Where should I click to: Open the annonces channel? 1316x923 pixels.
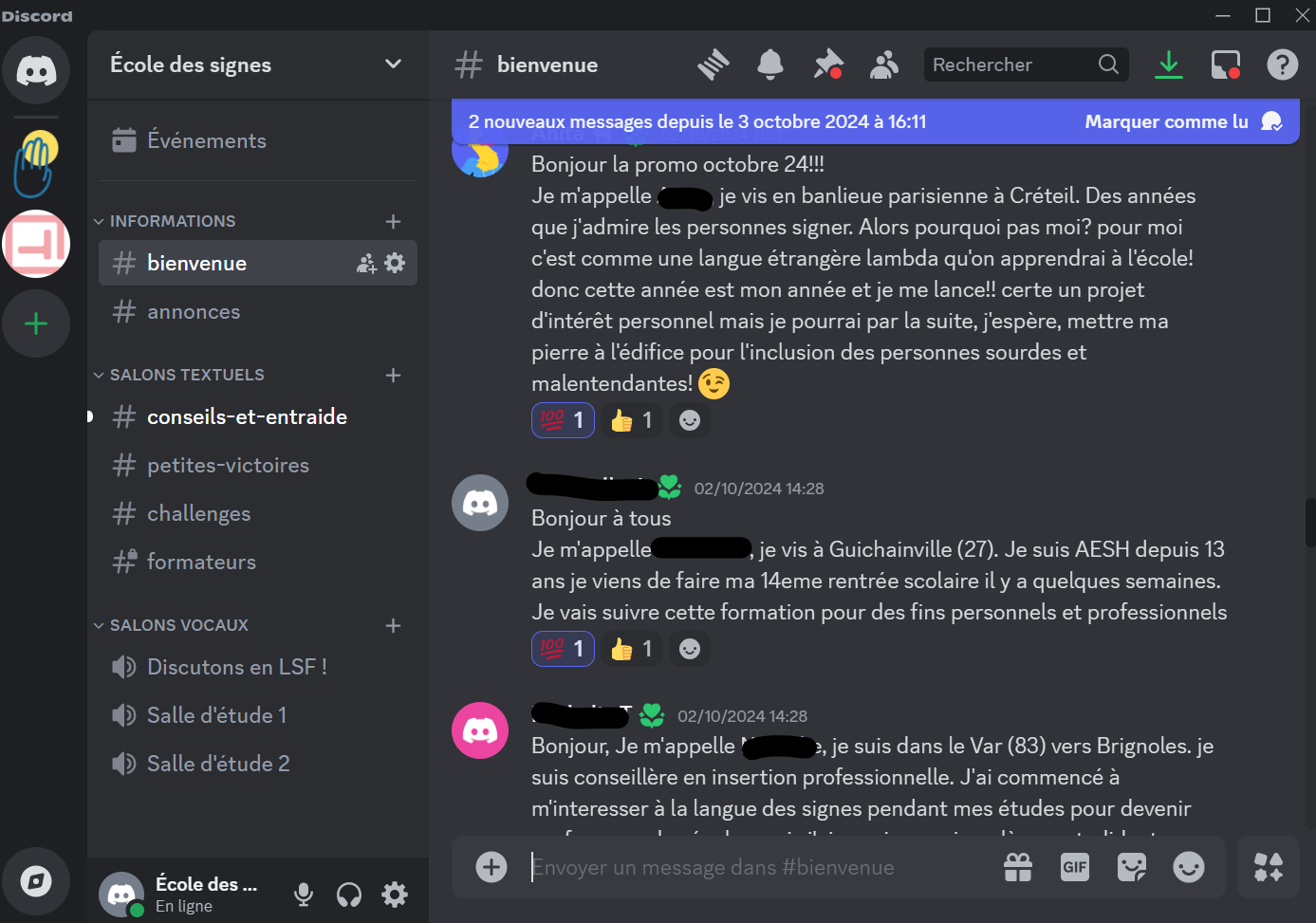258,311
